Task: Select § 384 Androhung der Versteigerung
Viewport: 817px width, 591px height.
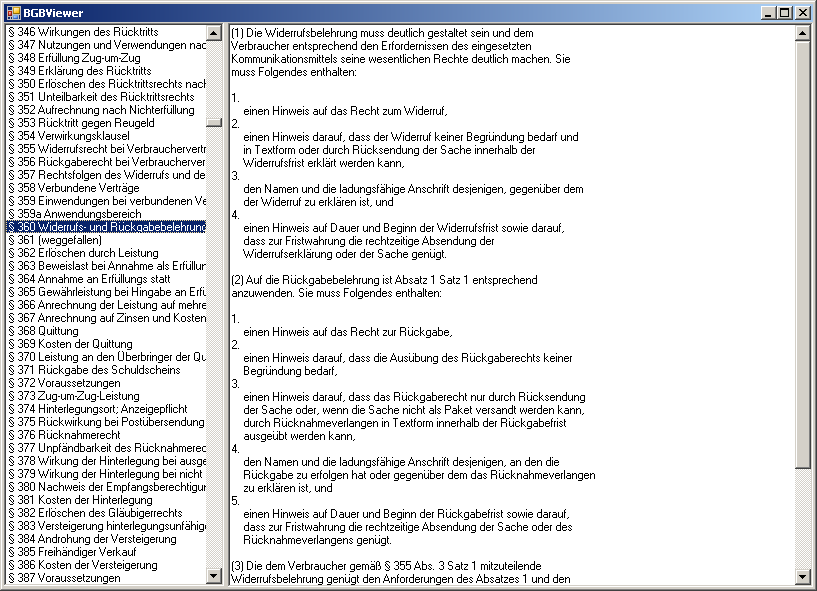Action: click(106, 540)
